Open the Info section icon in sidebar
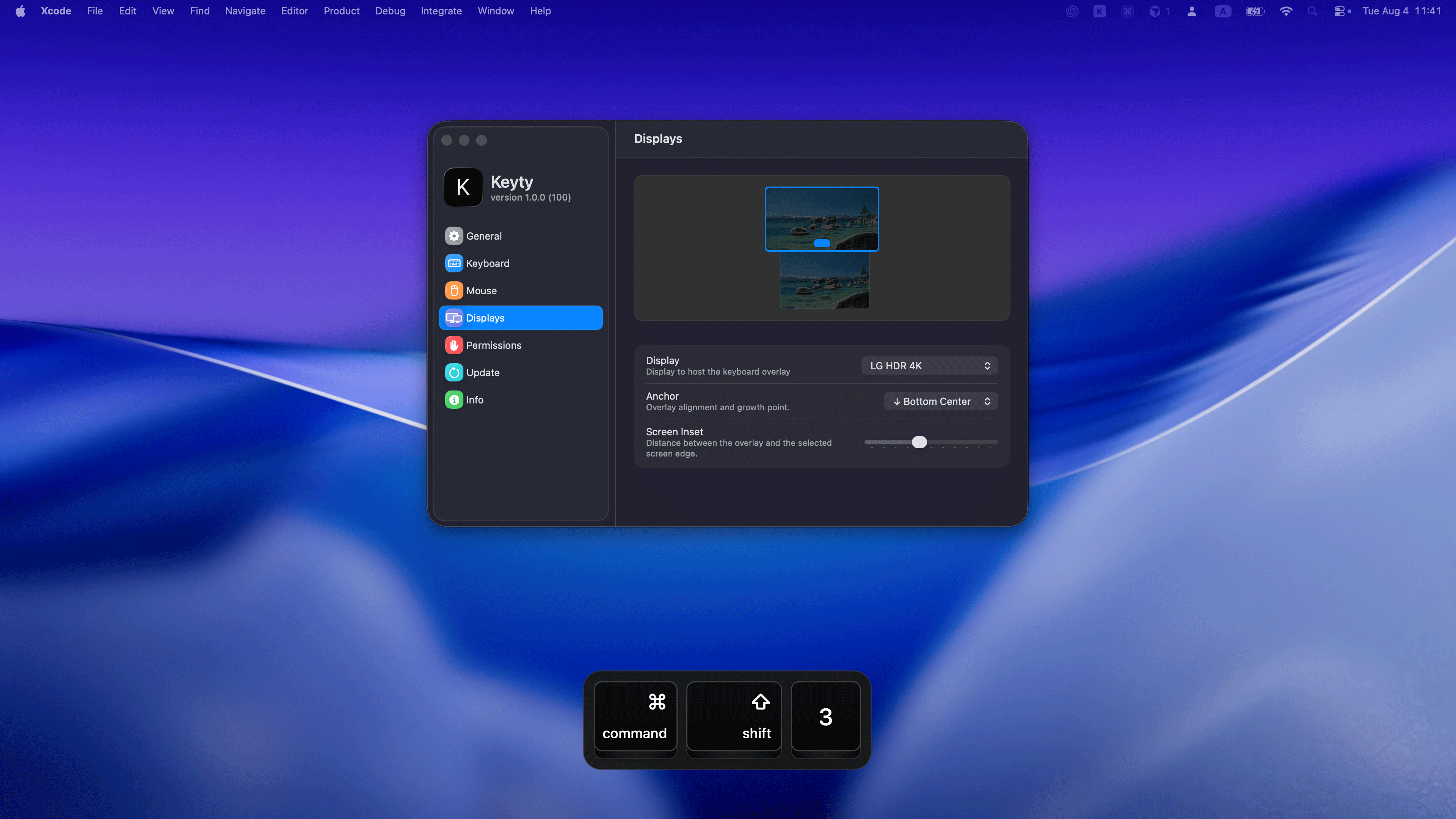This screenshot has width=1456, height=819. click(x=453, y=400)
